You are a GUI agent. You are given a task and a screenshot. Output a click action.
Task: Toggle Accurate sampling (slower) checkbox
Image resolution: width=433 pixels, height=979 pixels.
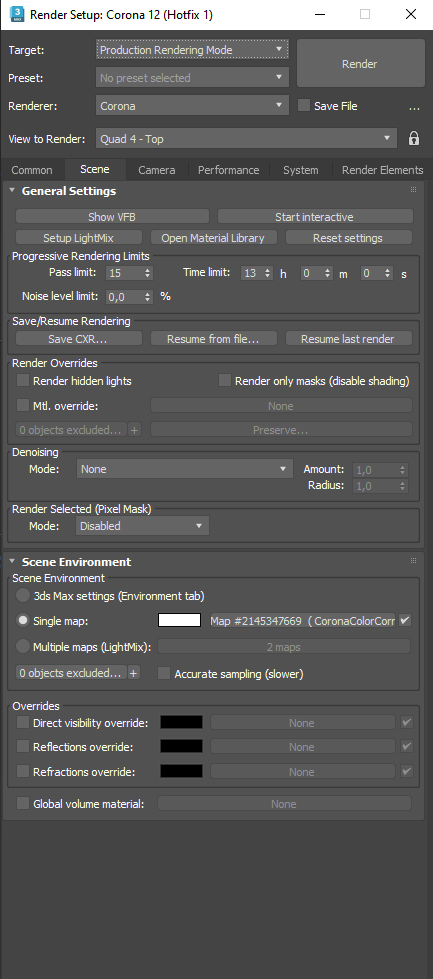coord(164,674)
